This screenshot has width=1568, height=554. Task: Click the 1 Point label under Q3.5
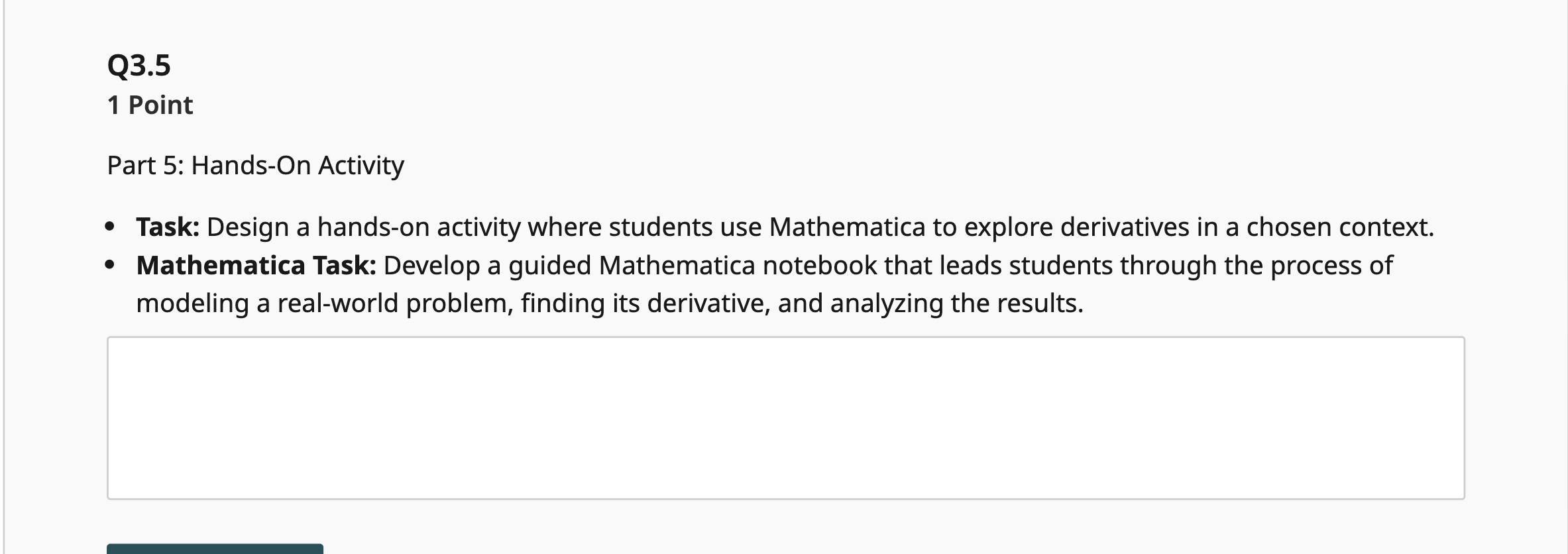click(150, 105)
